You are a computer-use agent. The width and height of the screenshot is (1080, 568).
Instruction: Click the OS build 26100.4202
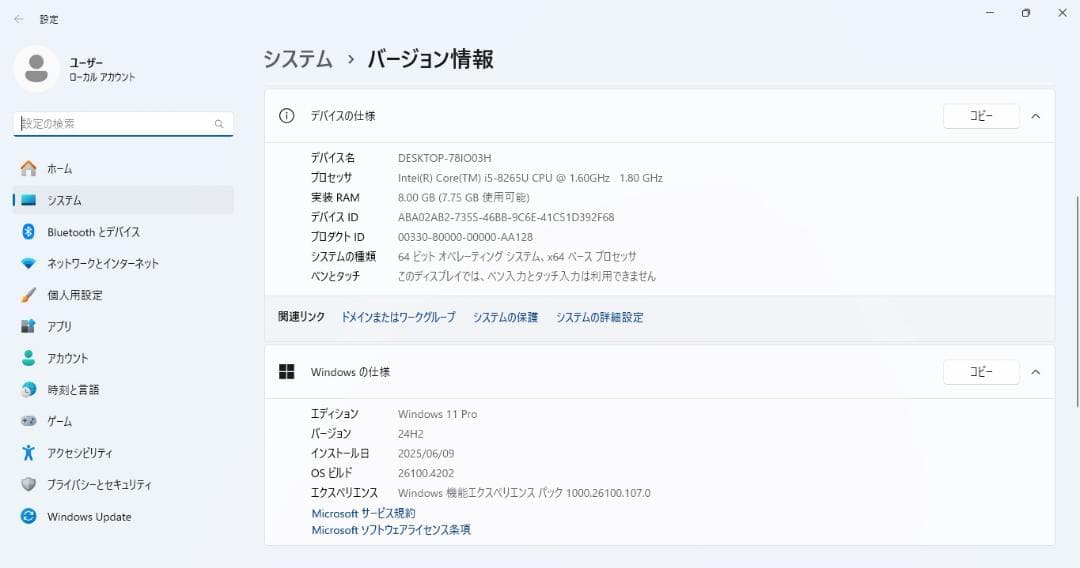pyautogui.click(x=426, y=473)
